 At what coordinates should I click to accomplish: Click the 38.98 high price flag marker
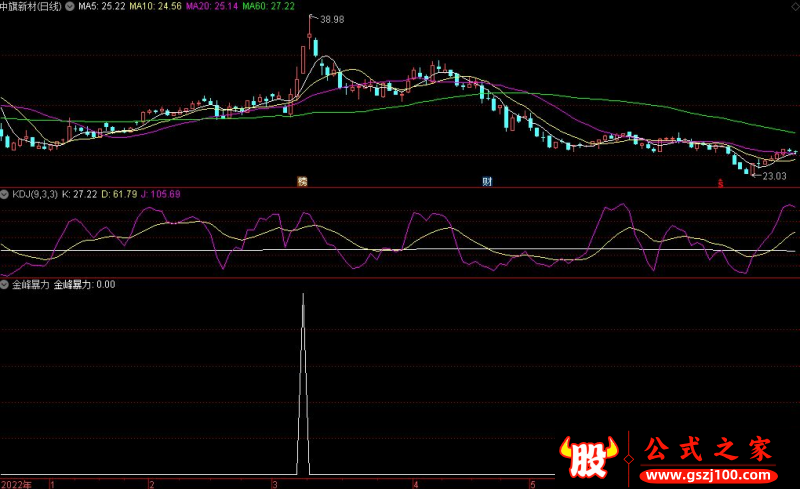[329, 20]
